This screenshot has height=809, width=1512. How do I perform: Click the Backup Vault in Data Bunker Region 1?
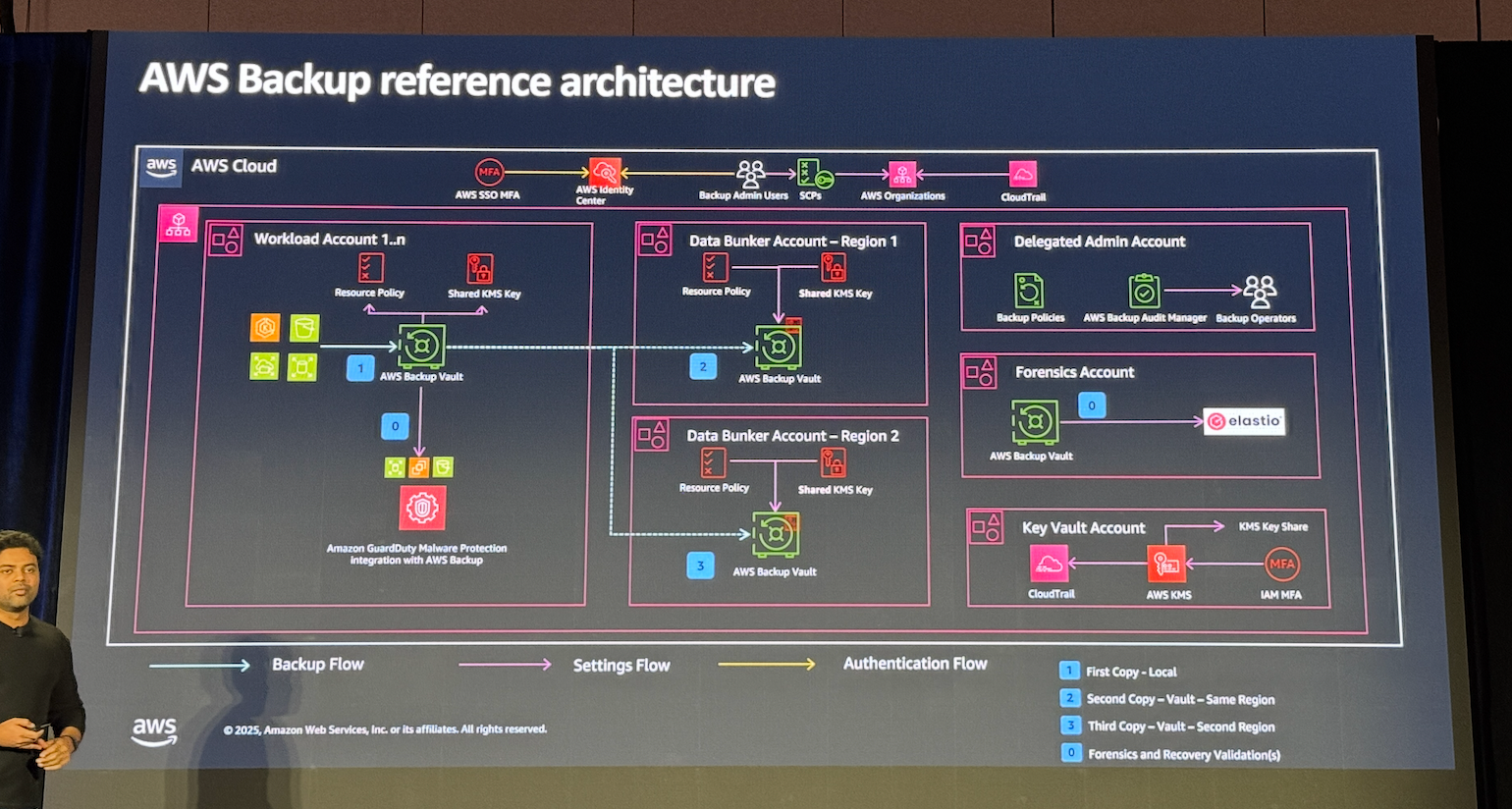(x=779, y=347)
